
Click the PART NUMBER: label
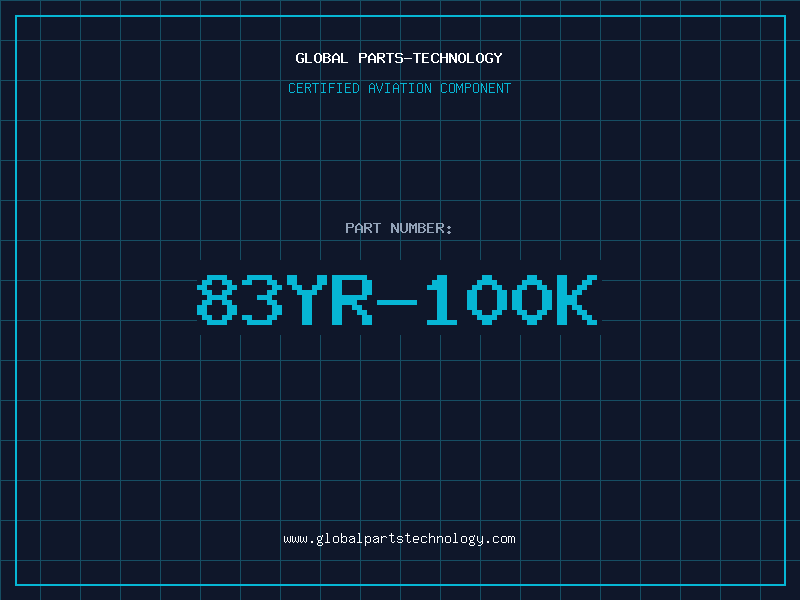[399, 228]
